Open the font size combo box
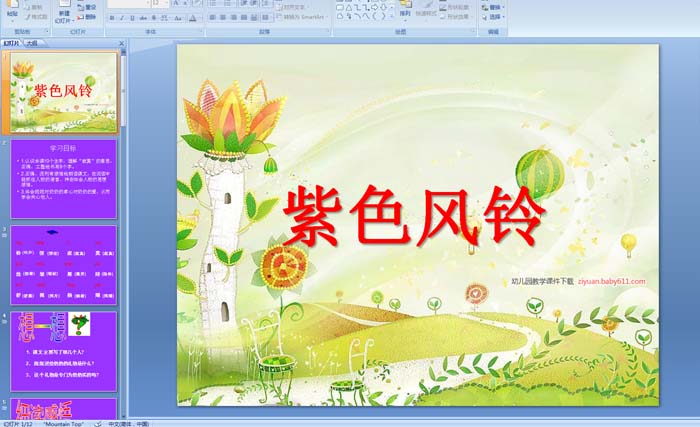 pos(160,3)
